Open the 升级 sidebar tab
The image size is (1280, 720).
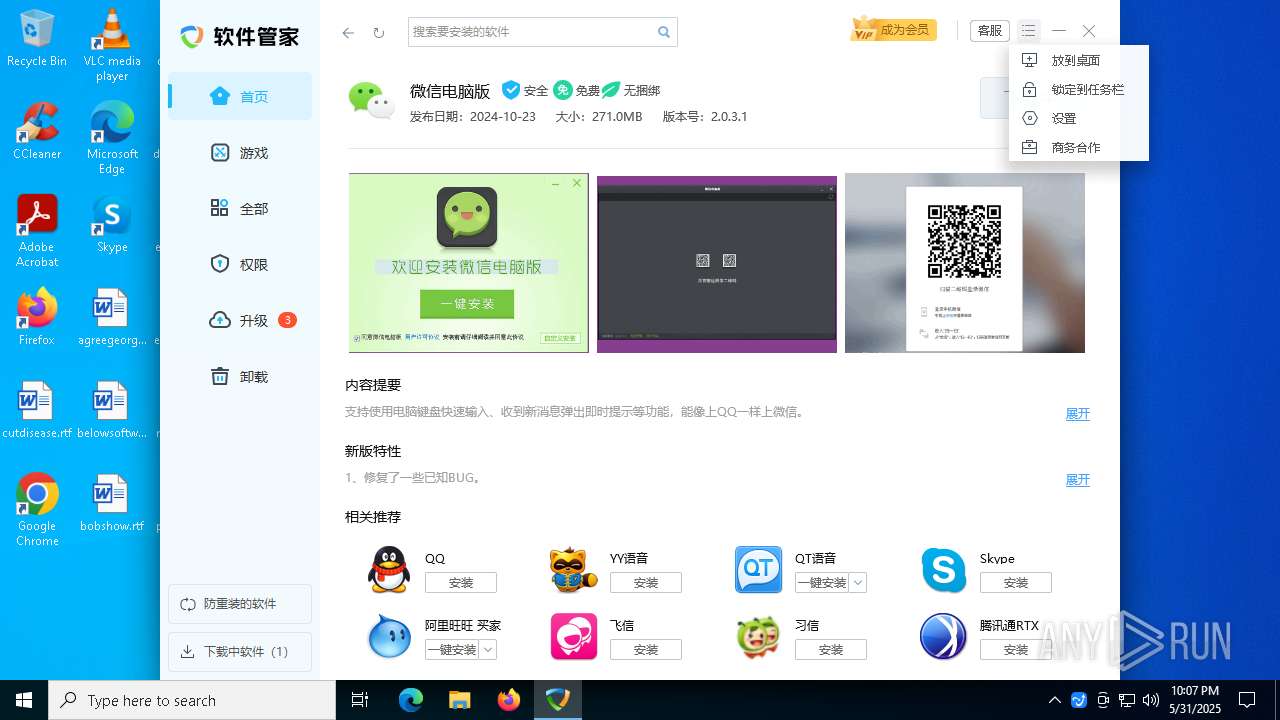(x=240, y=321)
